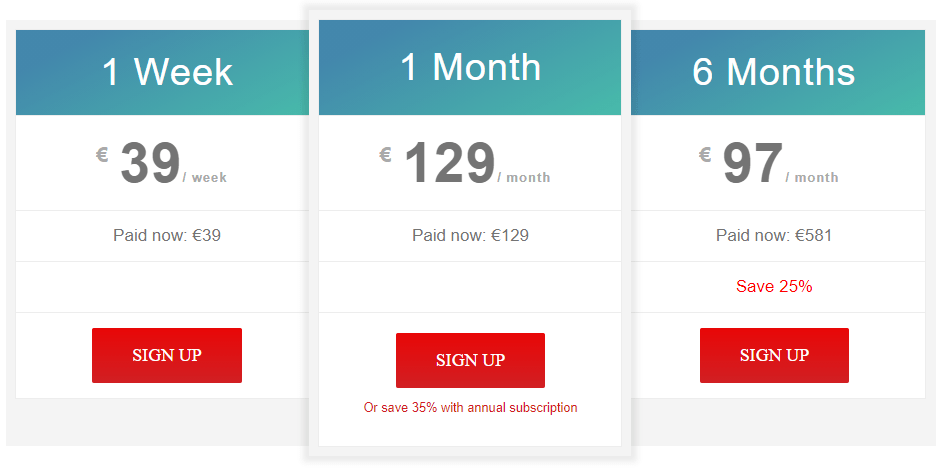The height and width of the screenshot is (470, 942).
Task: Click the euro symbol beside 97
Action: (705, 155)
